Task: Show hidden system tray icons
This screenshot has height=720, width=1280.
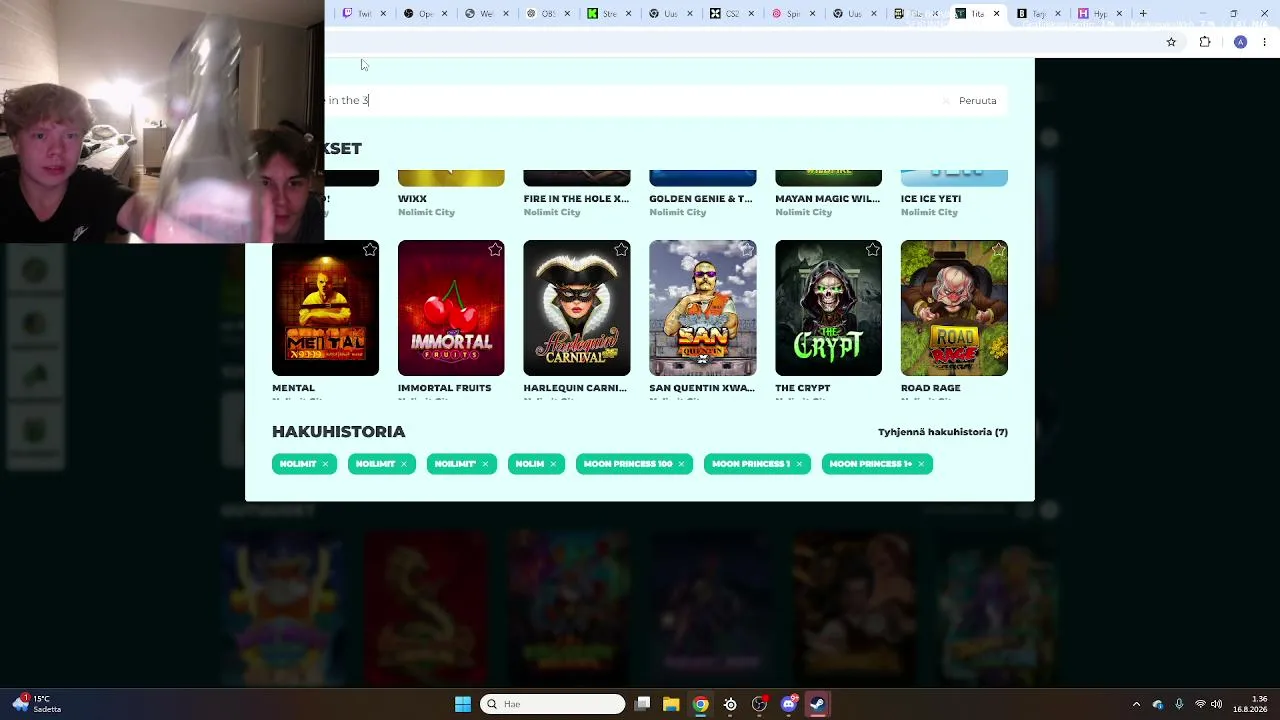Action: (1136, 704)
